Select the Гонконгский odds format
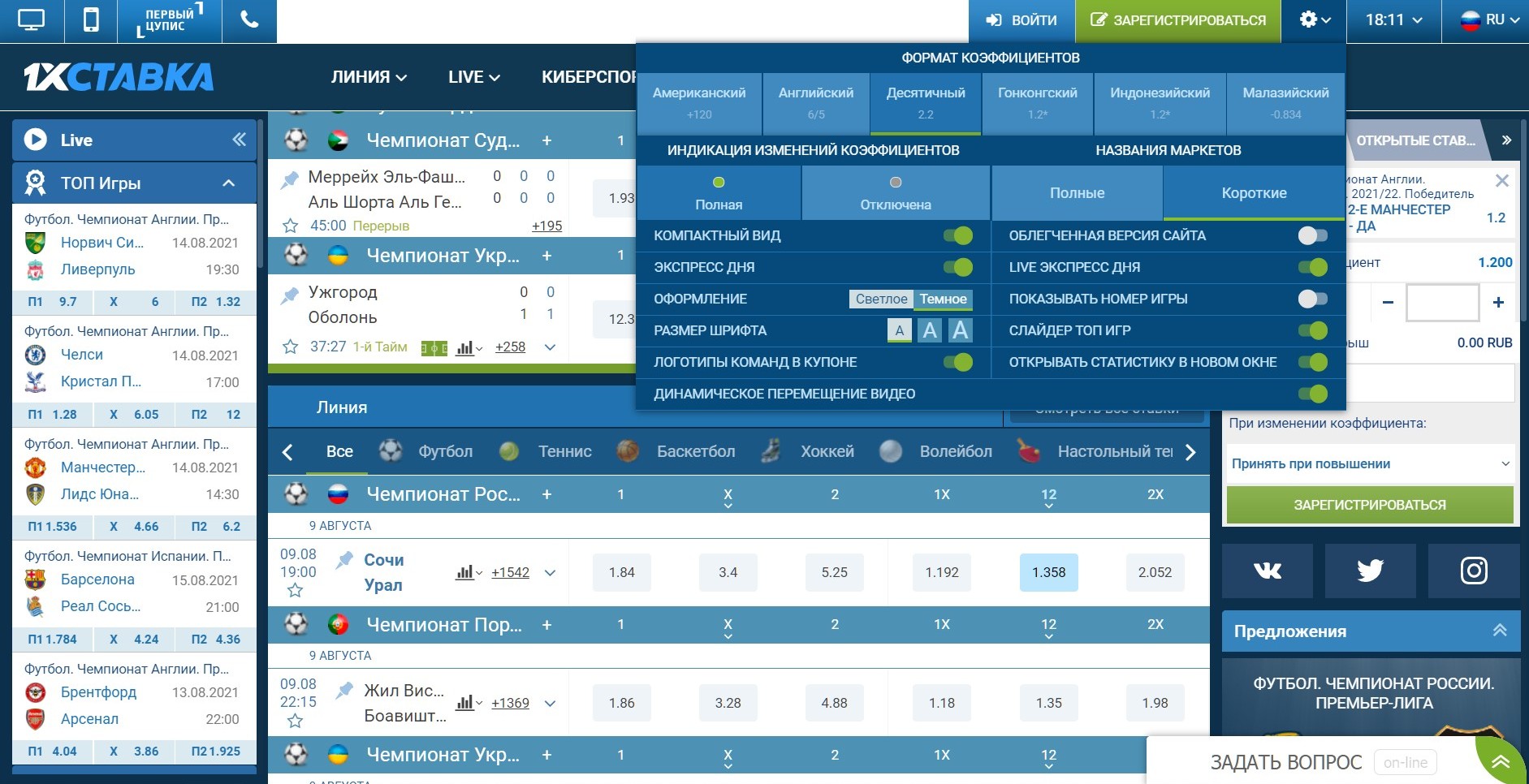This screenshot has width=1529, height=784. 1038,103
